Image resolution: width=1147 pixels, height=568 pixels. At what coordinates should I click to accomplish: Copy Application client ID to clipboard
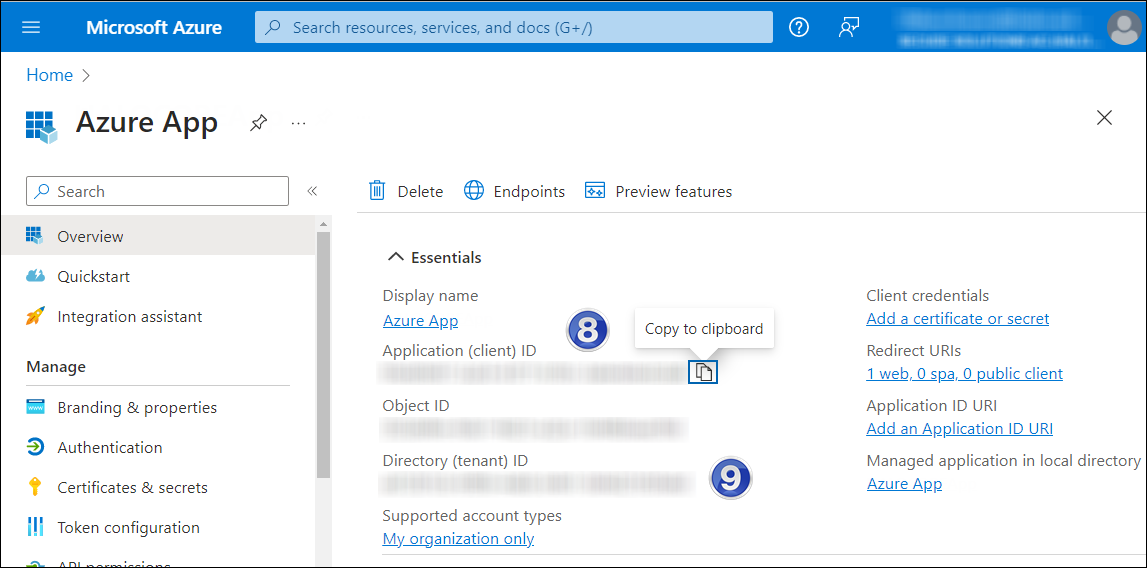pos(704,373)
